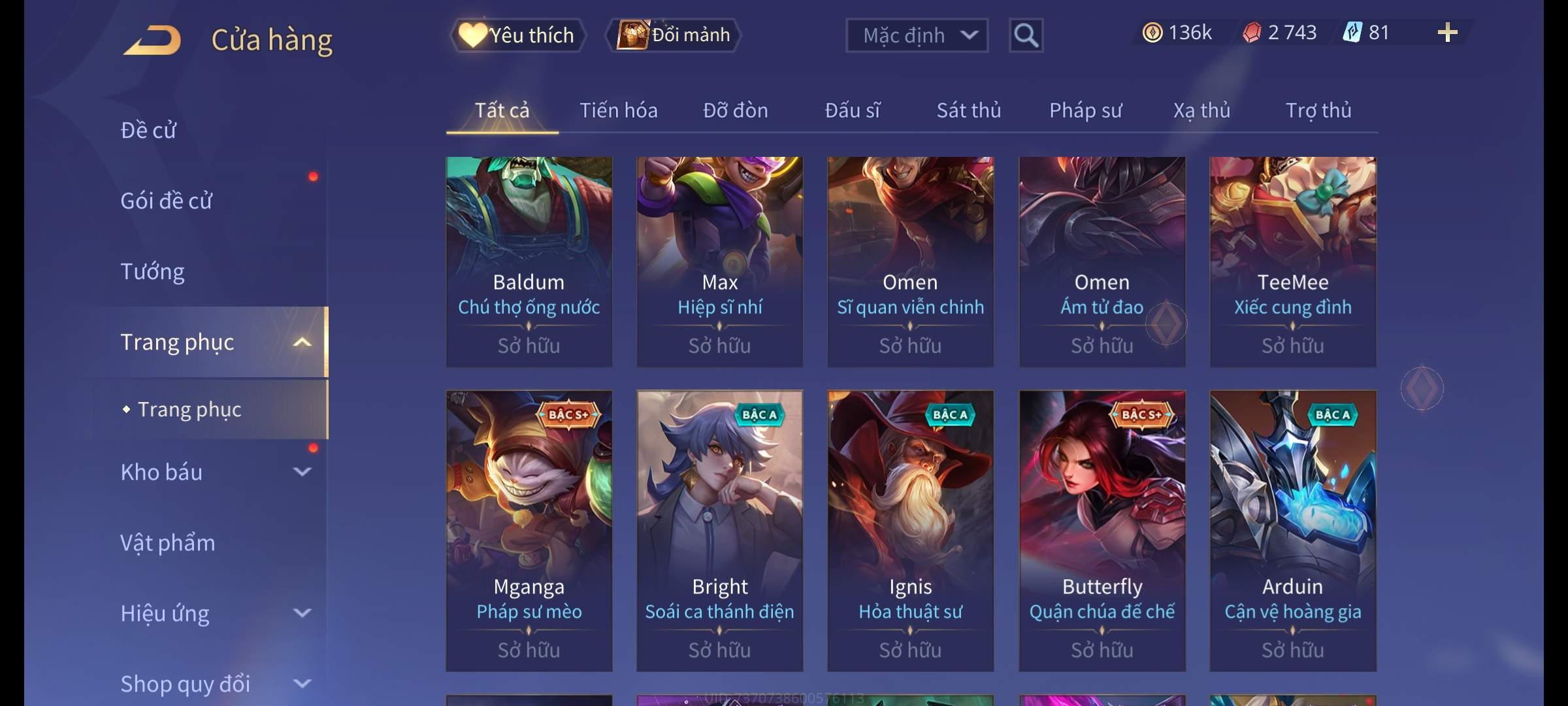Open Gói đề cử in sidebar
This screenshot has height=706, width=1568.
pos(166,201)
